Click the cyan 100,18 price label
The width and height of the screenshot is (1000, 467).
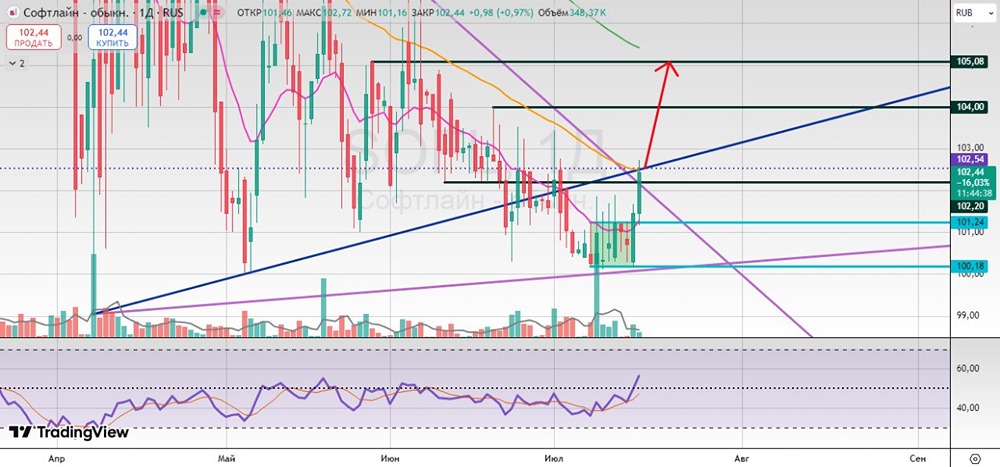point(968,265)
